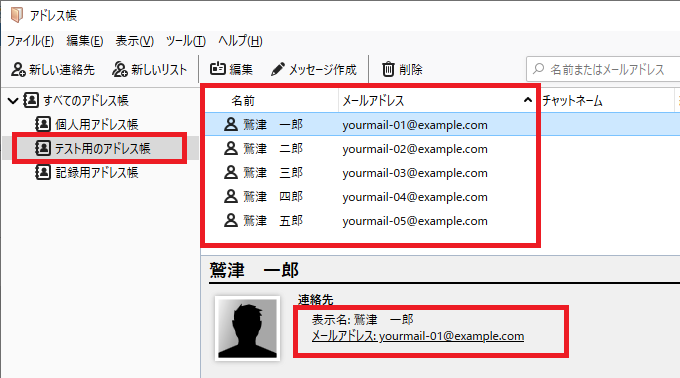Click the pencil icon for メッセージ作成
The width and height of the screenshot is (680, 378).
coord(278,69)
